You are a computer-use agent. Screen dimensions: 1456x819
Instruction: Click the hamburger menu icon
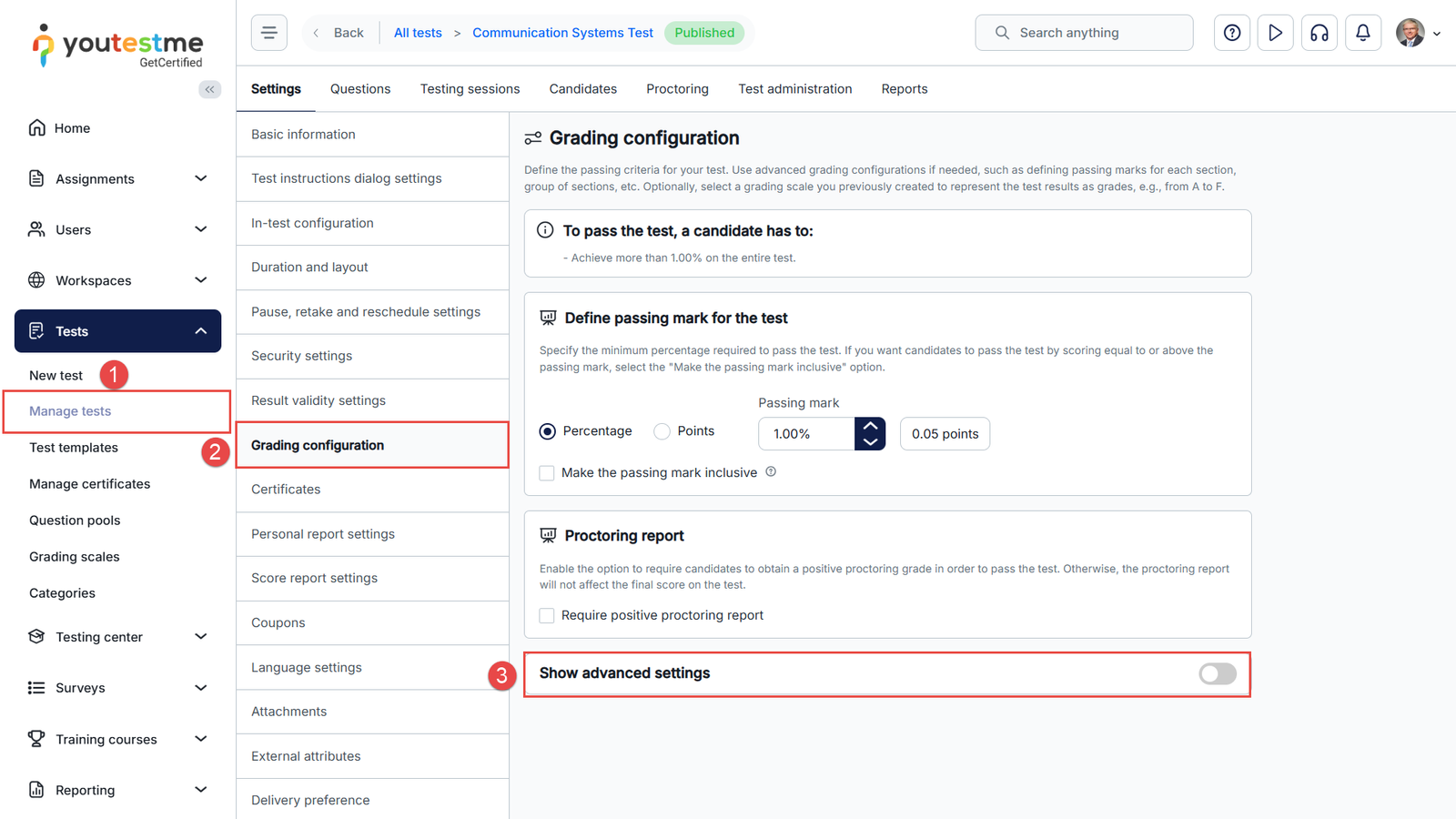[x=268, y=33]
